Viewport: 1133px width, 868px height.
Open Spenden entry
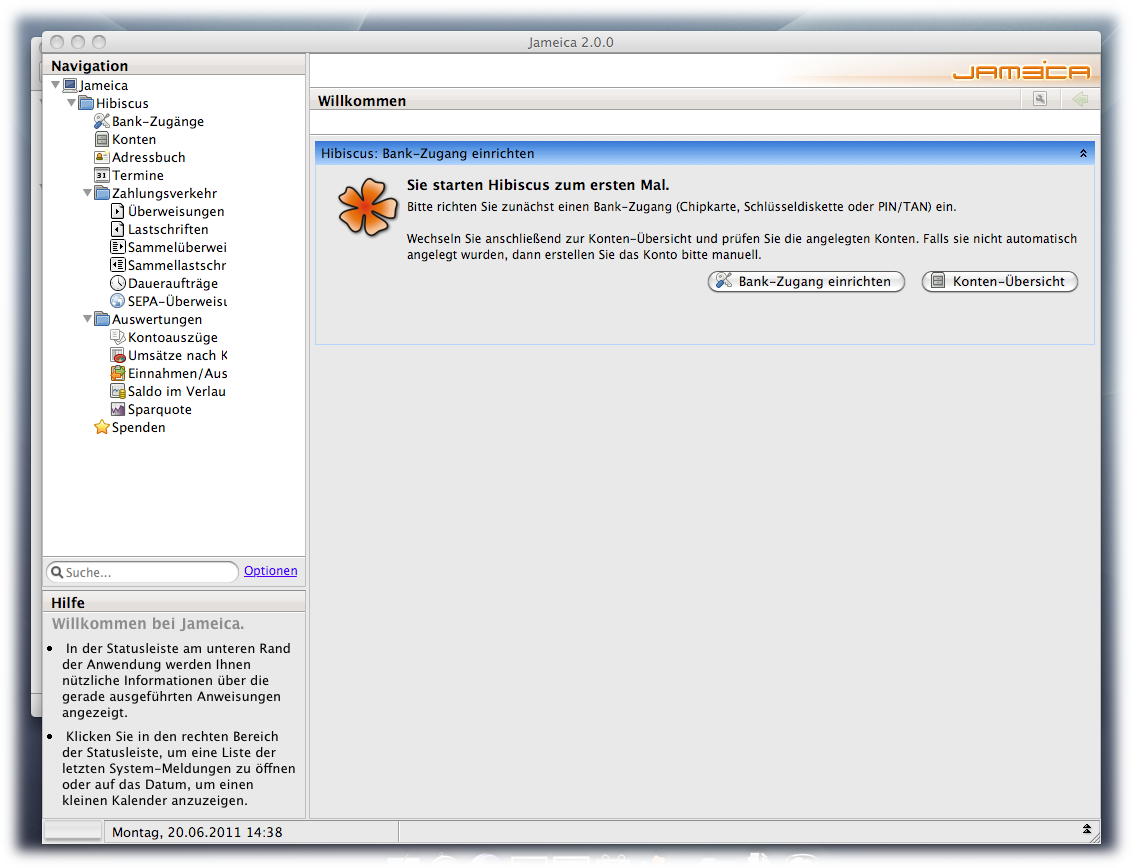click(138, 427)
